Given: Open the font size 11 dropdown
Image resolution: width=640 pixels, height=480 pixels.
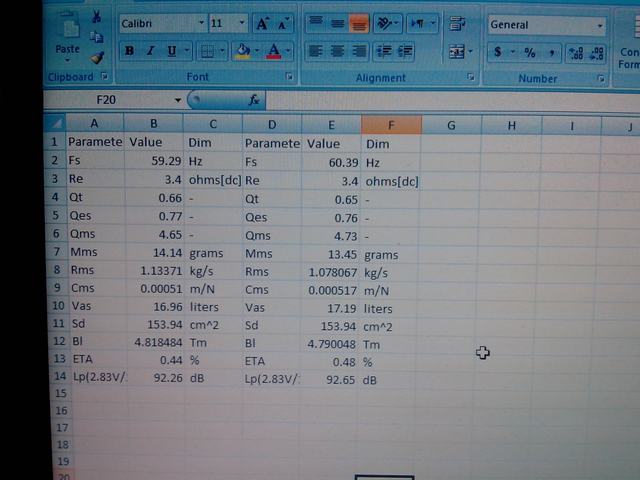Looking at the screenshot, I should 242,23.
